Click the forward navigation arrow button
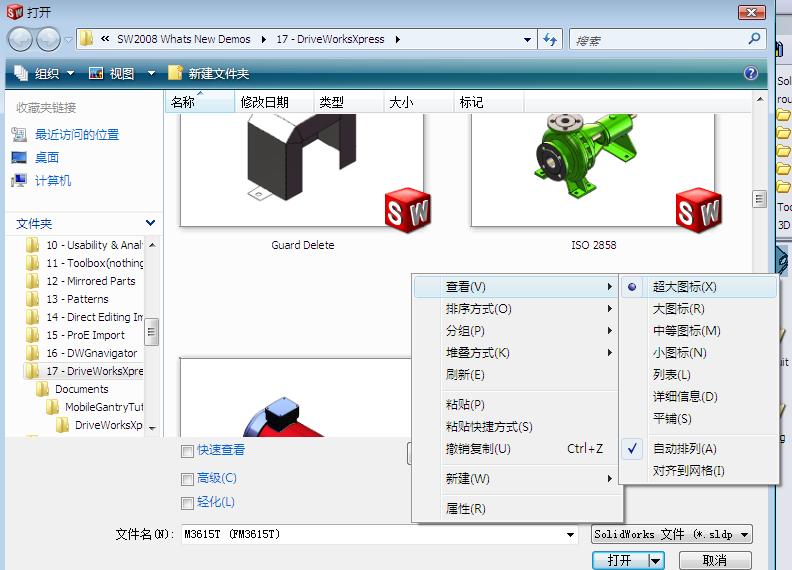 [x=48, y=39]
